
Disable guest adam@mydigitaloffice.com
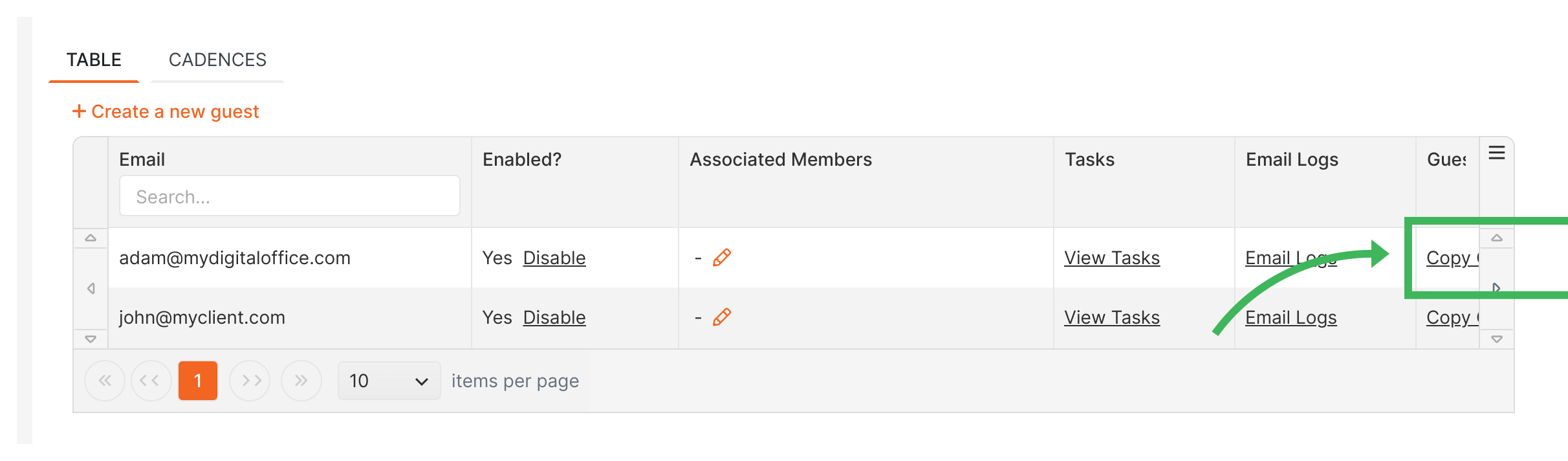pos(554,258)
